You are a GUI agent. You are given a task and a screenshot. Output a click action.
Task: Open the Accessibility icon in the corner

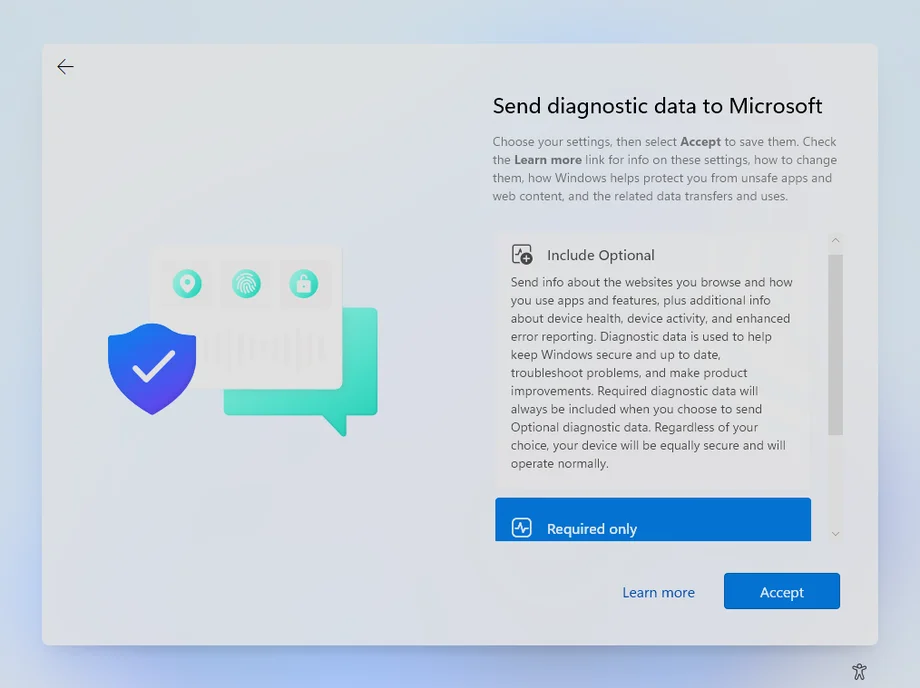click(x=858, y=671)
